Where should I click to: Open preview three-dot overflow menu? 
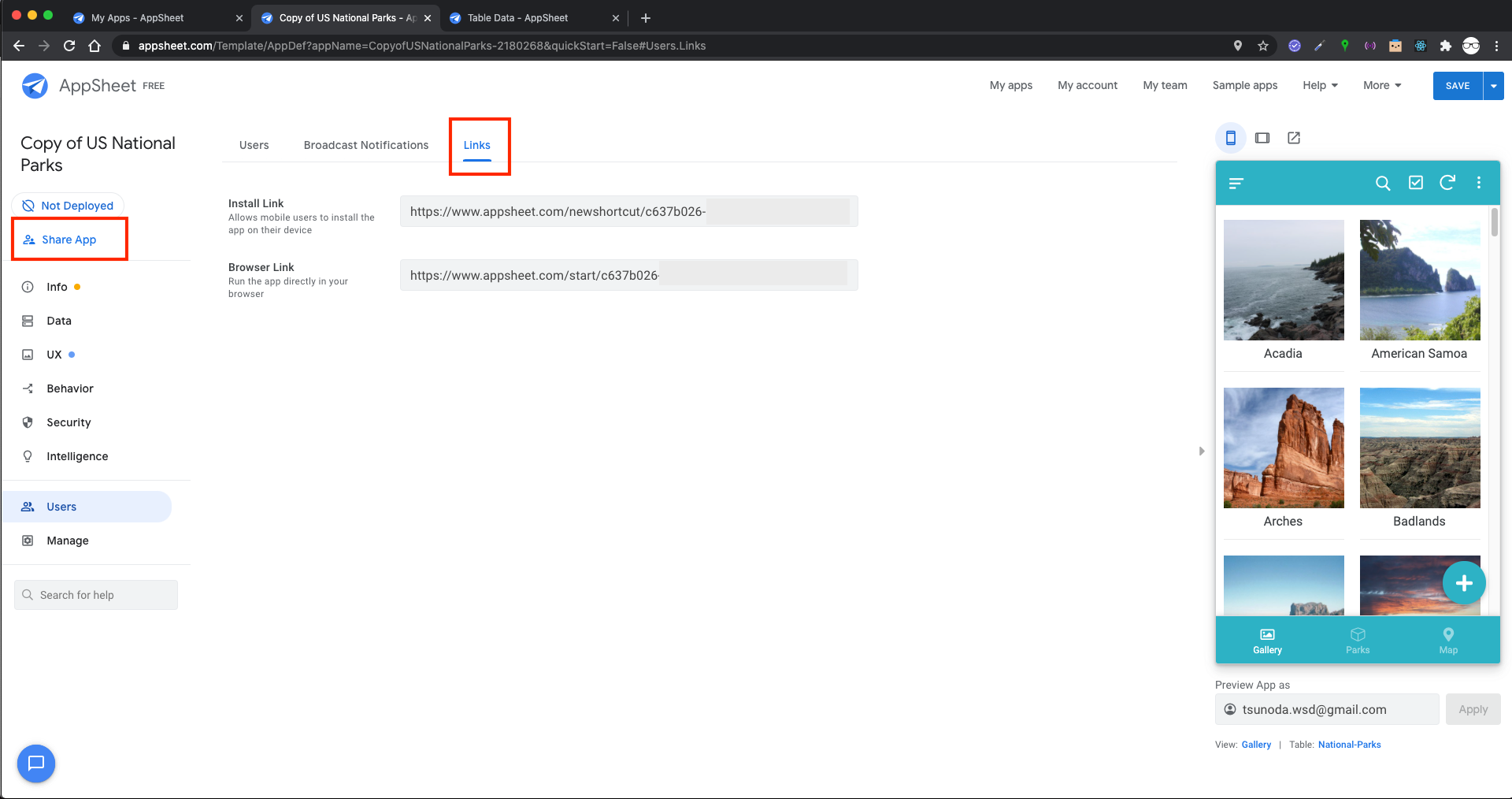[1479, 183]
